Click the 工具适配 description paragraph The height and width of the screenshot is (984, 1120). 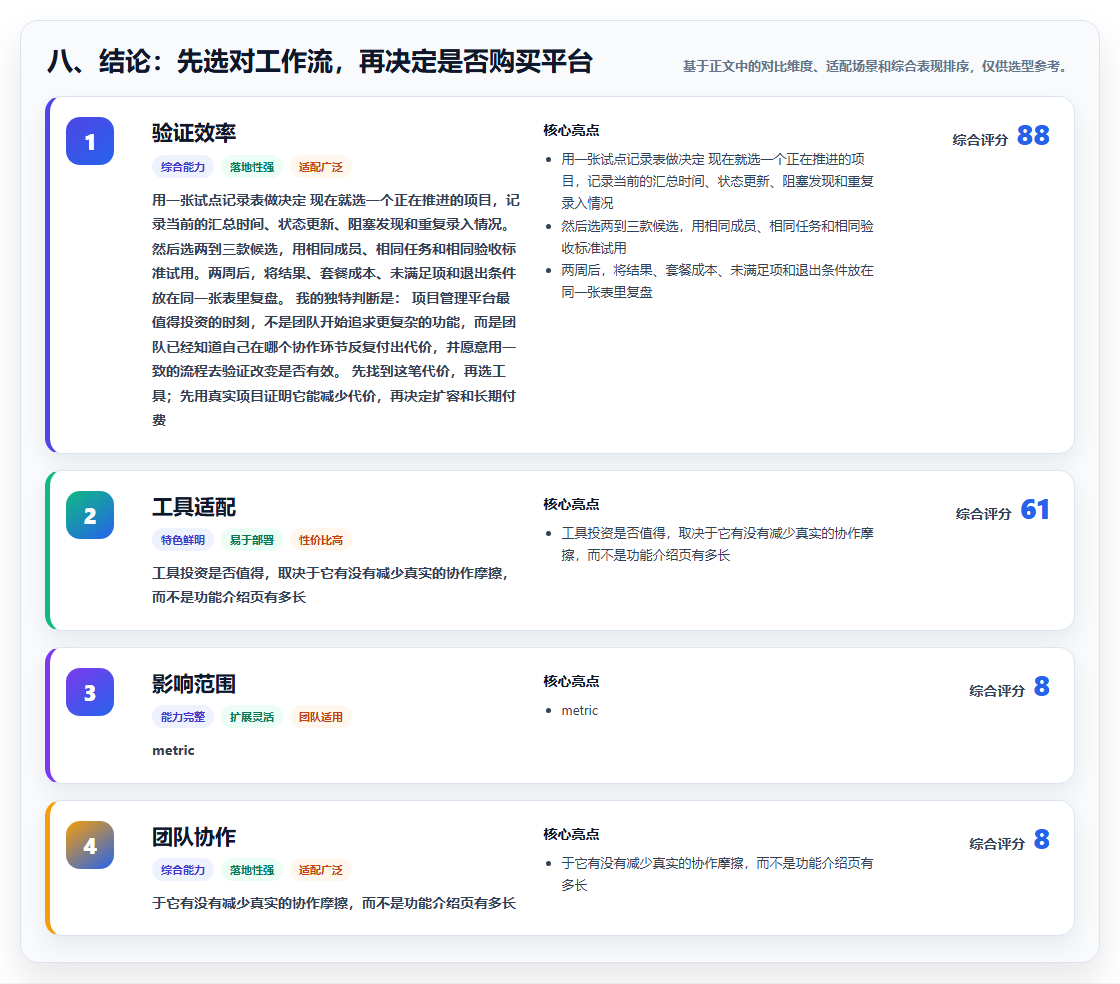point(330,585)
